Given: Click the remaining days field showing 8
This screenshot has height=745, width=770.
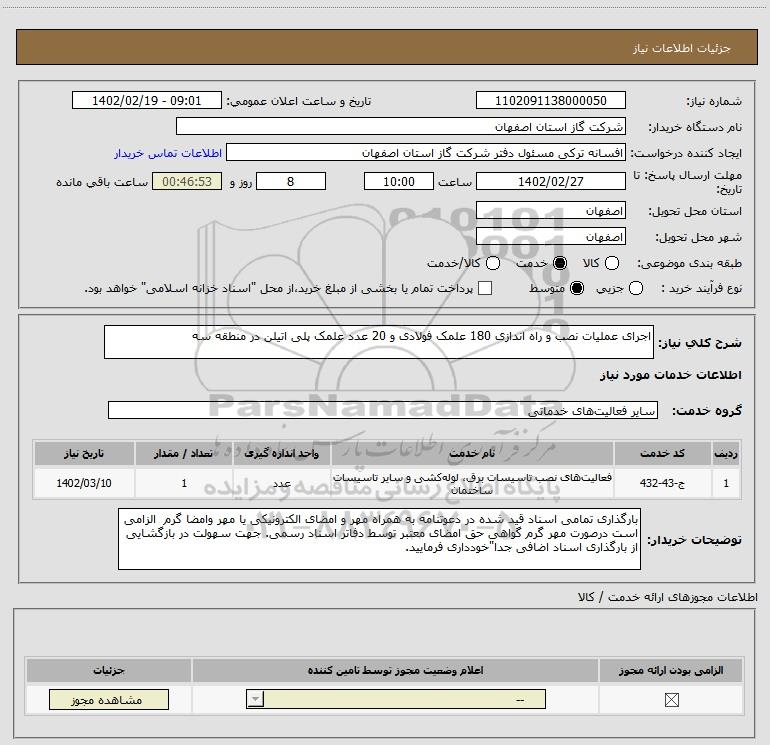Looking at the screenshot, I should click(x=291, y=181).
